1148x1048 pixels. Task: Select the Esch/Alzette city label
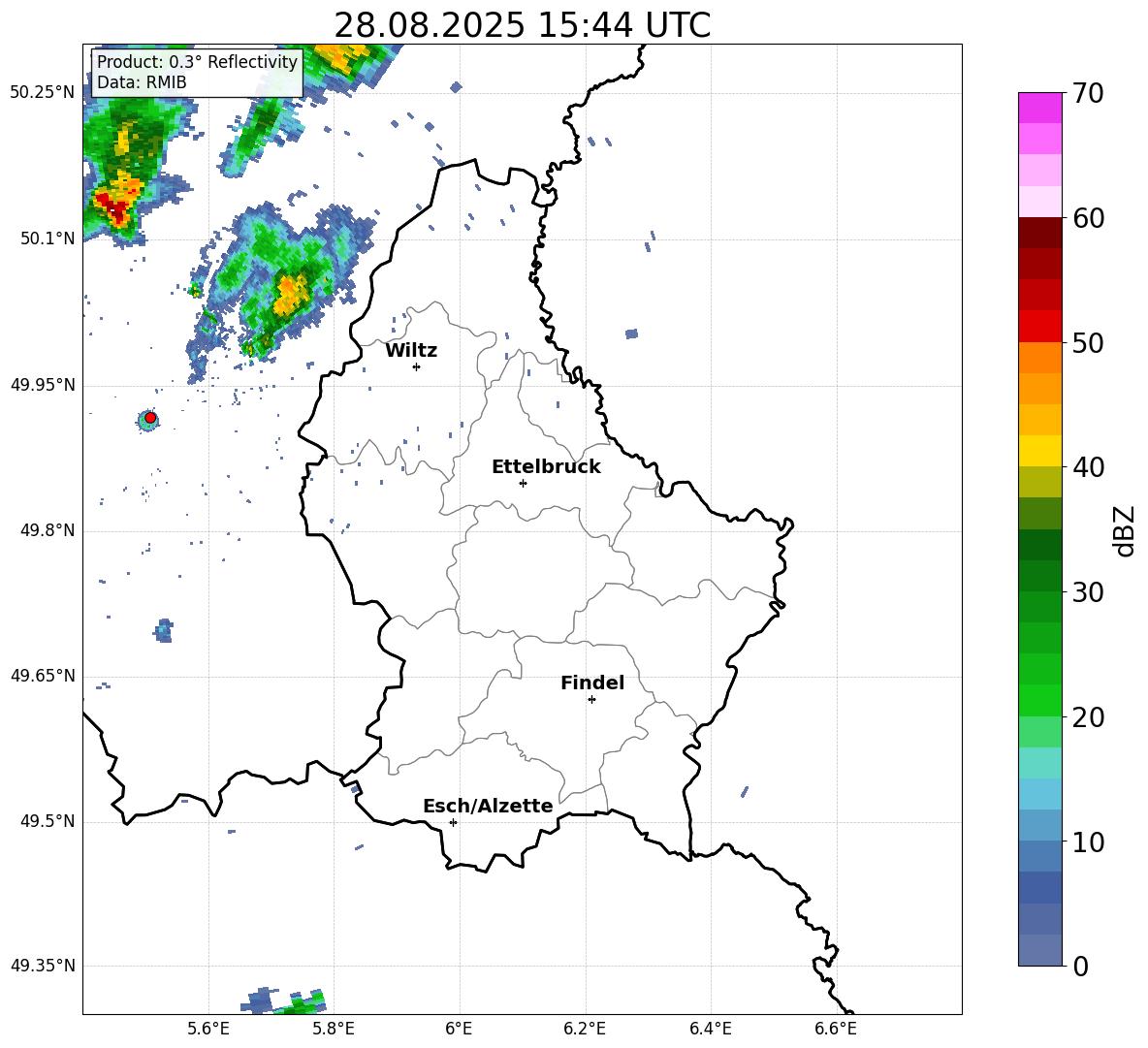click(488, 806)
